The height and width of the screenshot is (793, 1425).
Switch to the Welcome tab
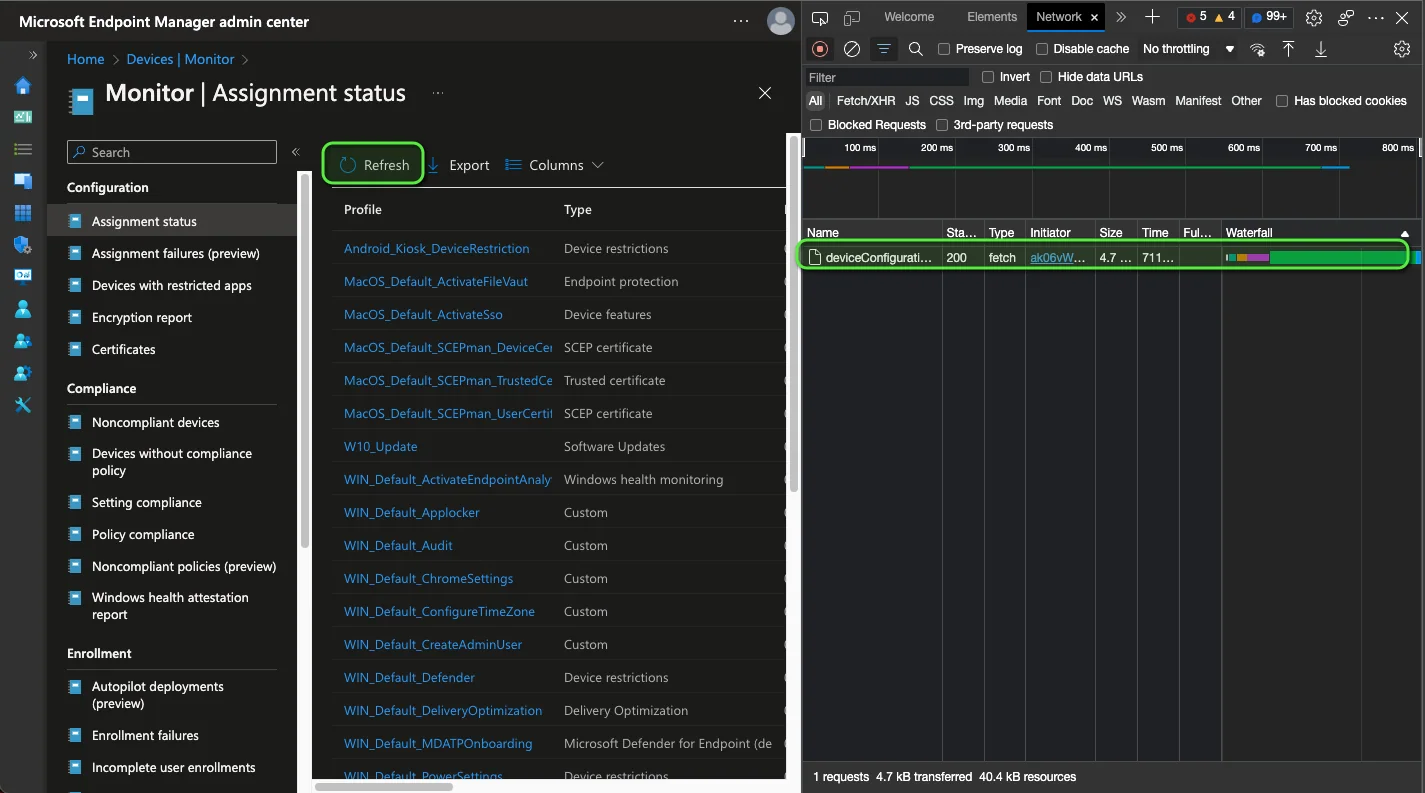click(x=909, y=17)
